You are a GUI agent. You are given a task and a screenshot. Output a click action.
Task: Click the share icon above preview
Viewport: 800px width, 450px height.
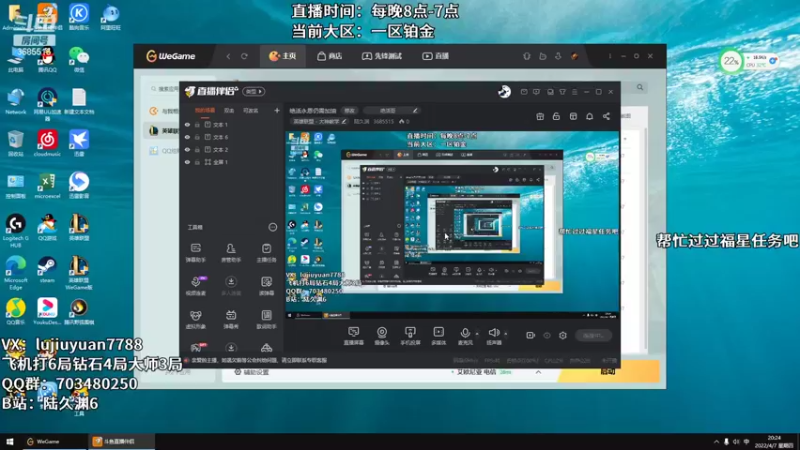pyautogui.click(x=606, y=116)
